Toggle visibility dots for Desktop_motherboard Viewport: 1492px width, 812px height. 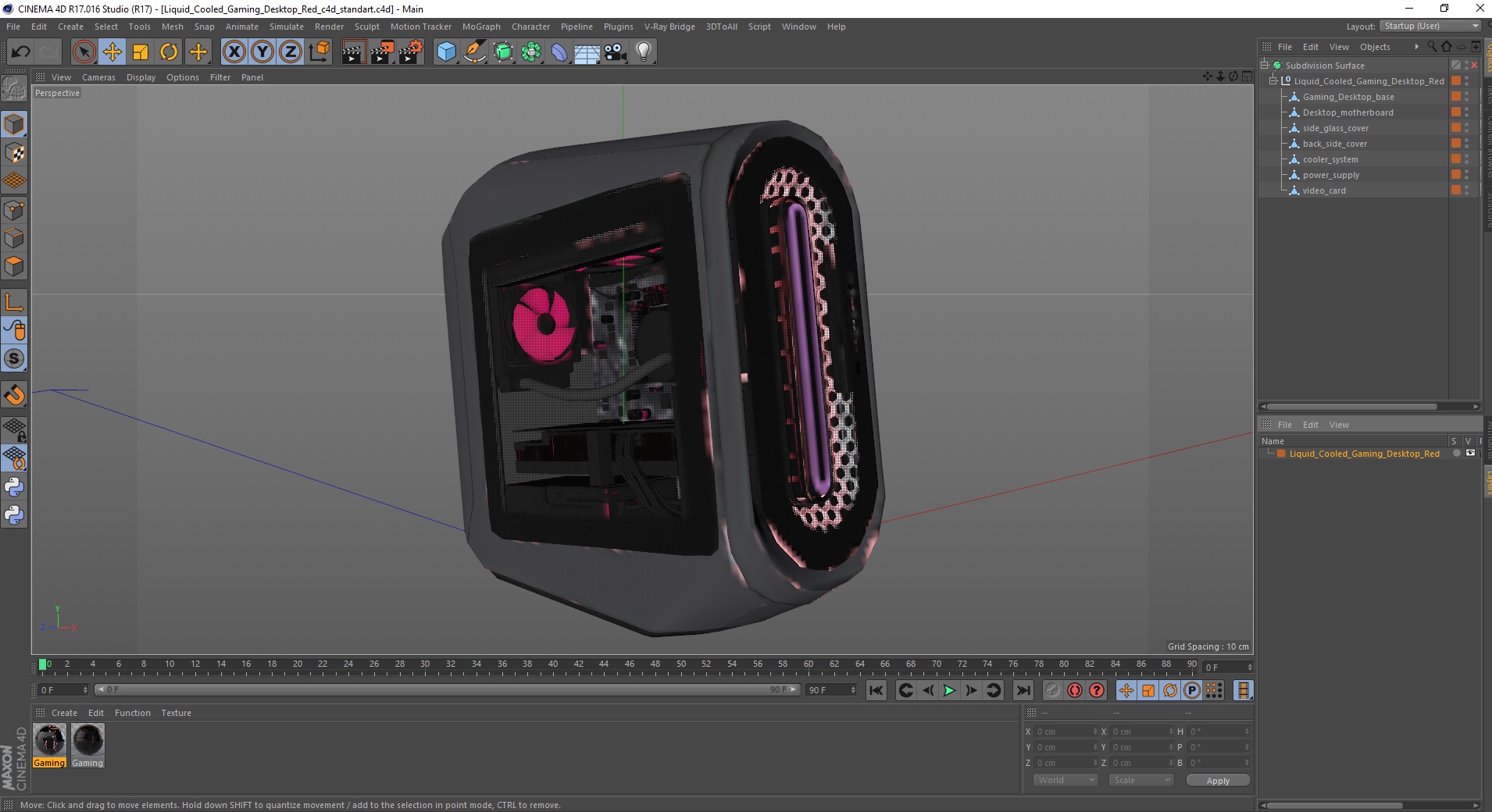(x=1467, y=112)
